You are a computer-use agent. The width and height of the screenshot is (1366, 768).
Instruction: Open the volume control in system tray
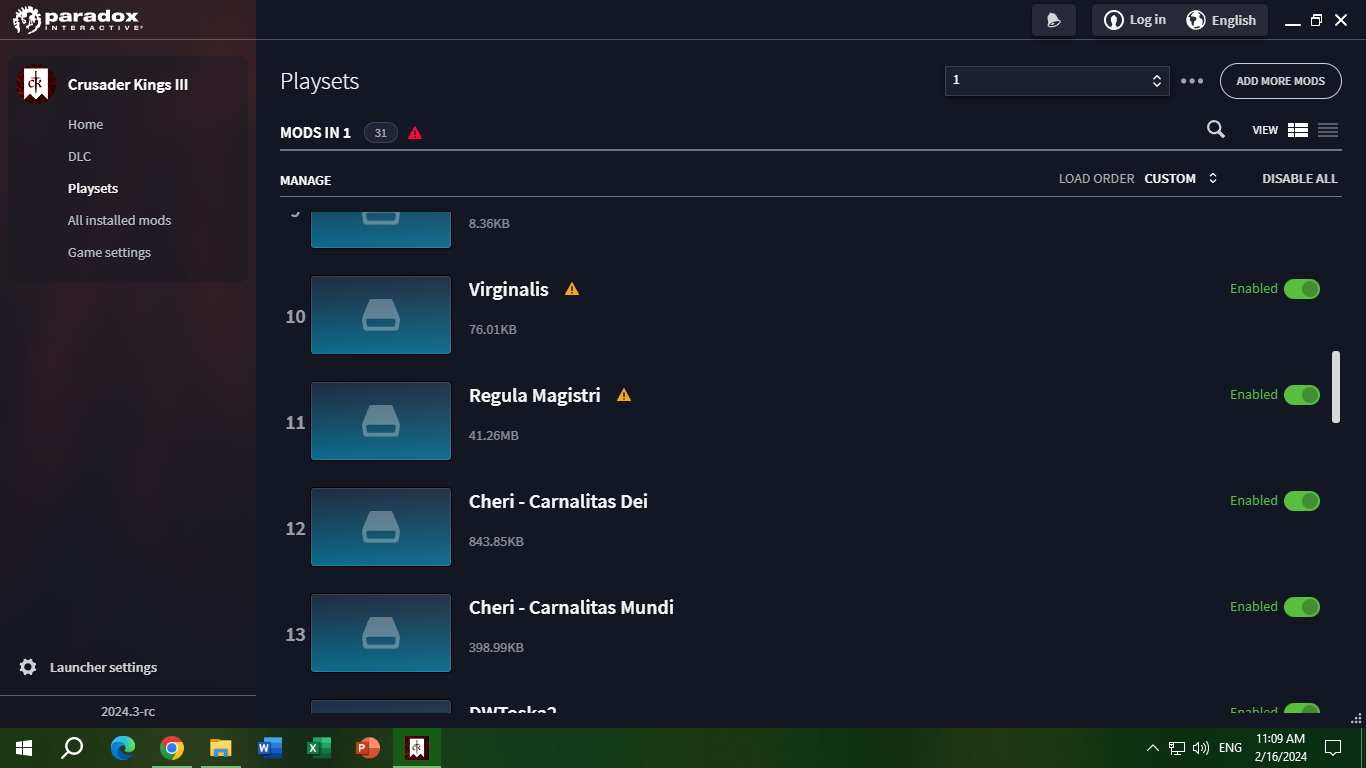tap(1201, 748)
